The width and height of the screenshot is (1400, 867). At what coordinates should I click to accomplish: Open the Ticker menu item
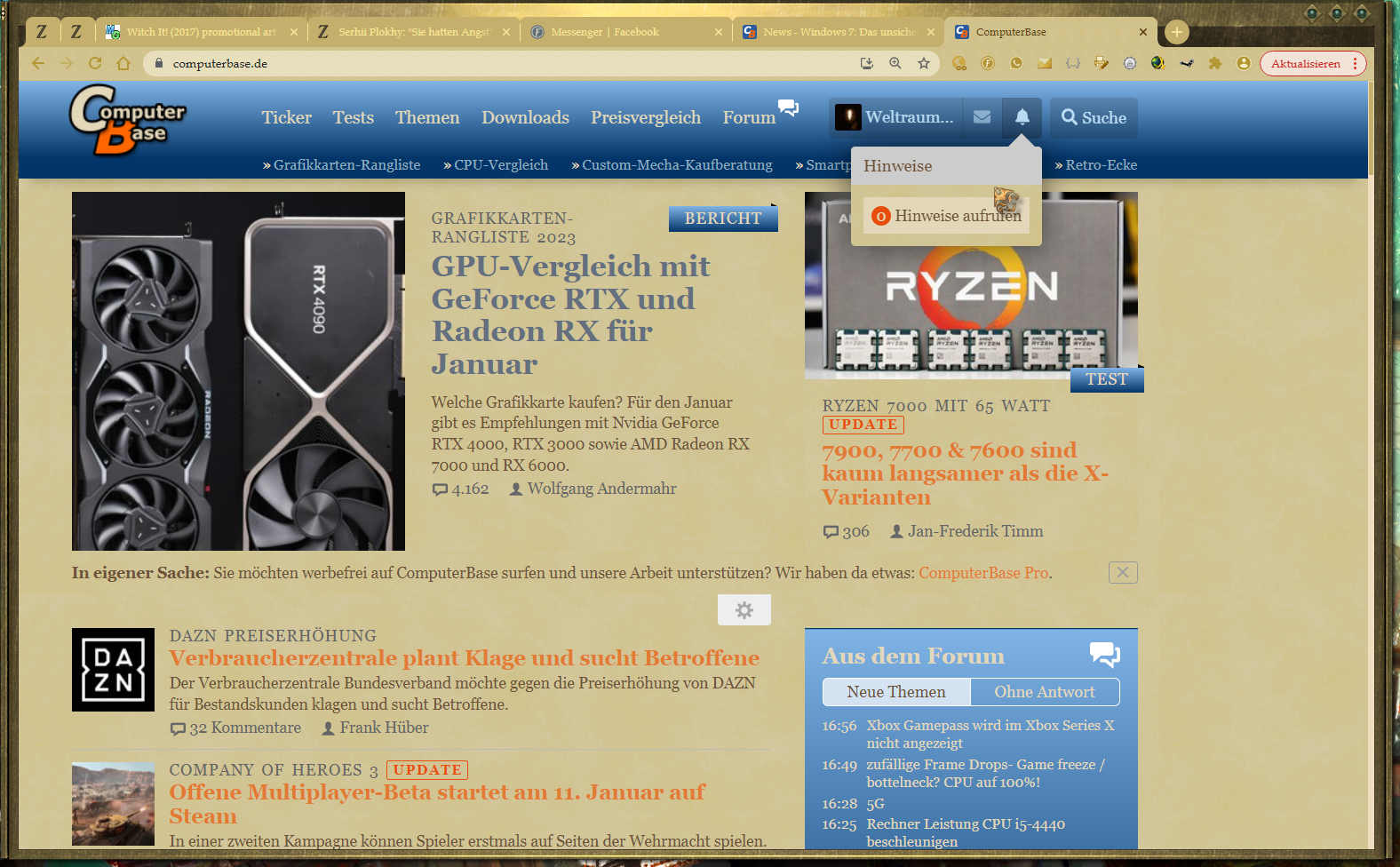286,117
